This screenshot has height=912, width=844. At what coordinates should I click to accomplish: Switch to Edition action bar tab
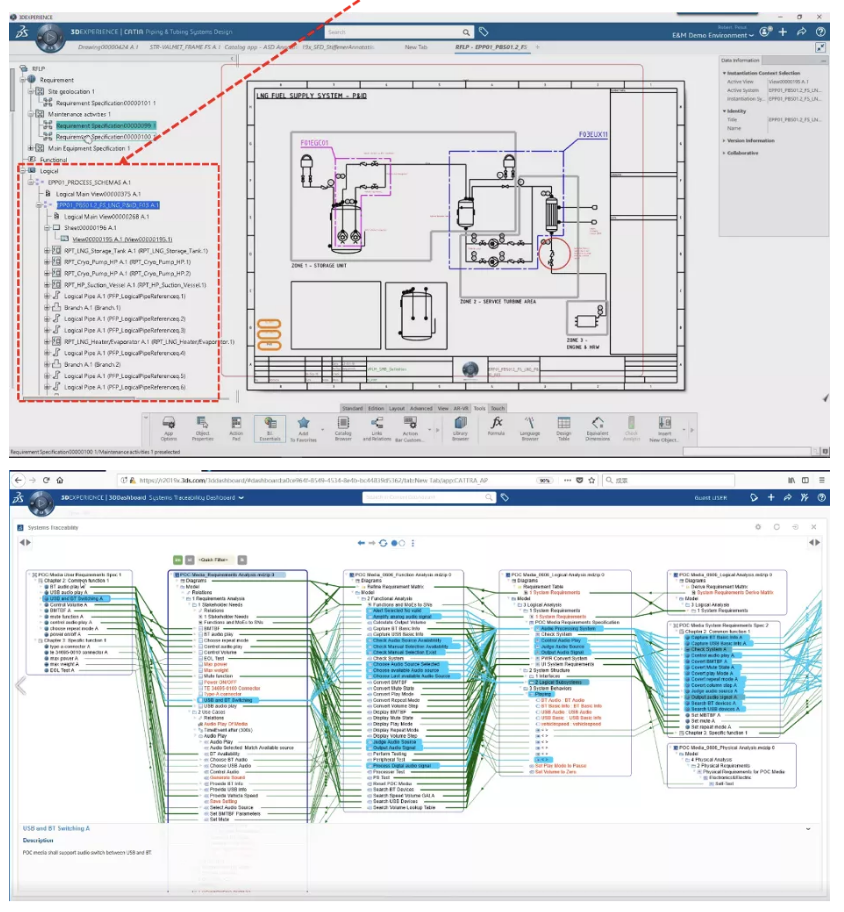tap(376, 408)
